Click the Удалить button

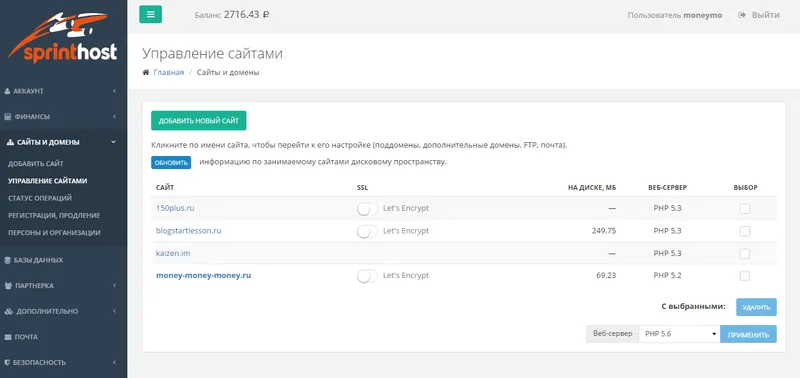[756, 307]
